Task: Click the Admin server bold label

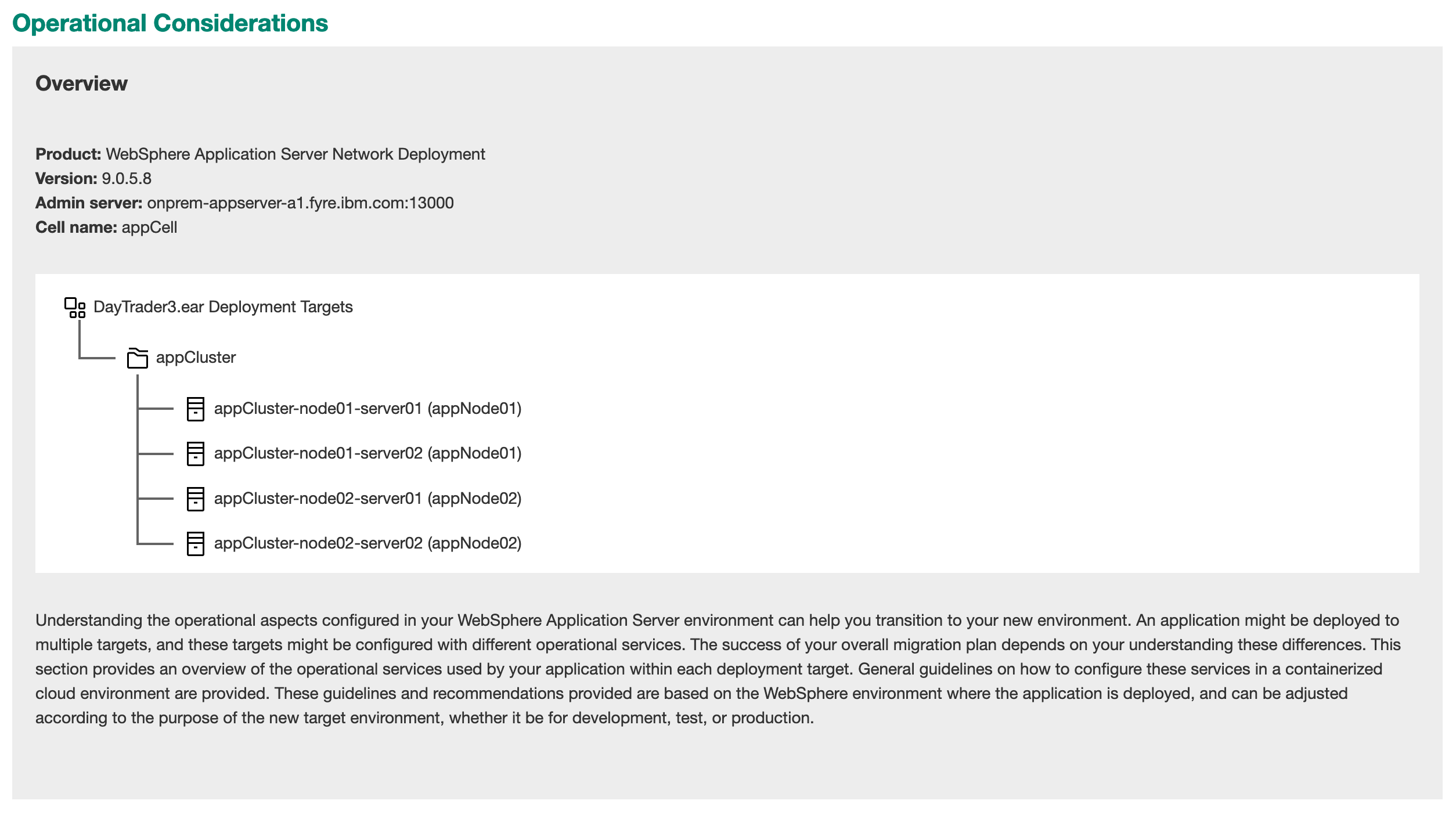Action: 89,203
